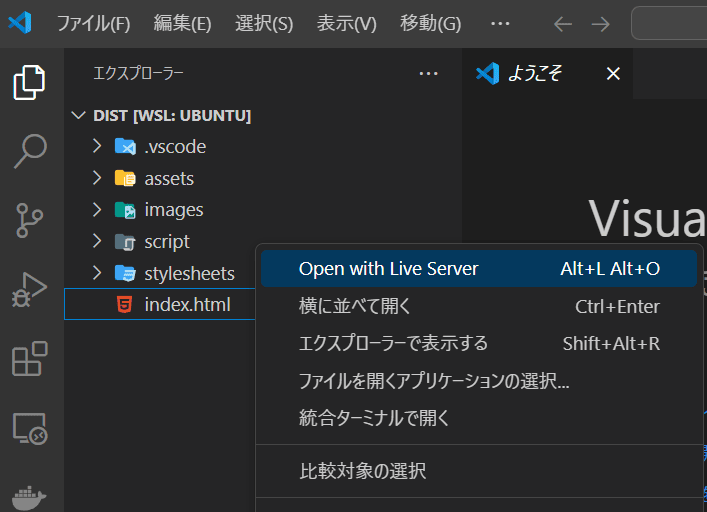Open the 表示(V) menu

tap(346, 23)
